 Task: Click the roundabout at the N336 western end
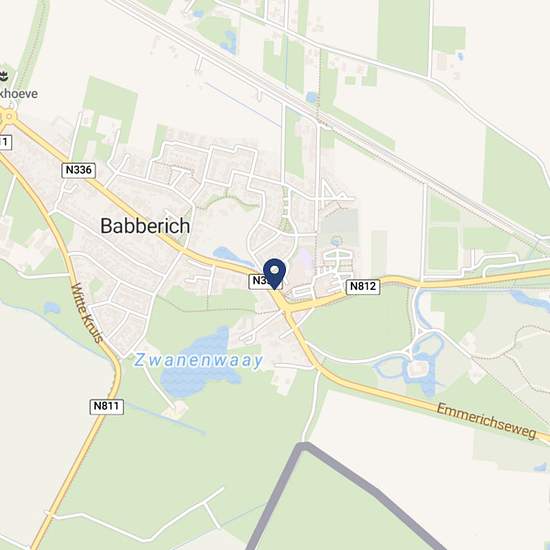[x=9, y=116]
